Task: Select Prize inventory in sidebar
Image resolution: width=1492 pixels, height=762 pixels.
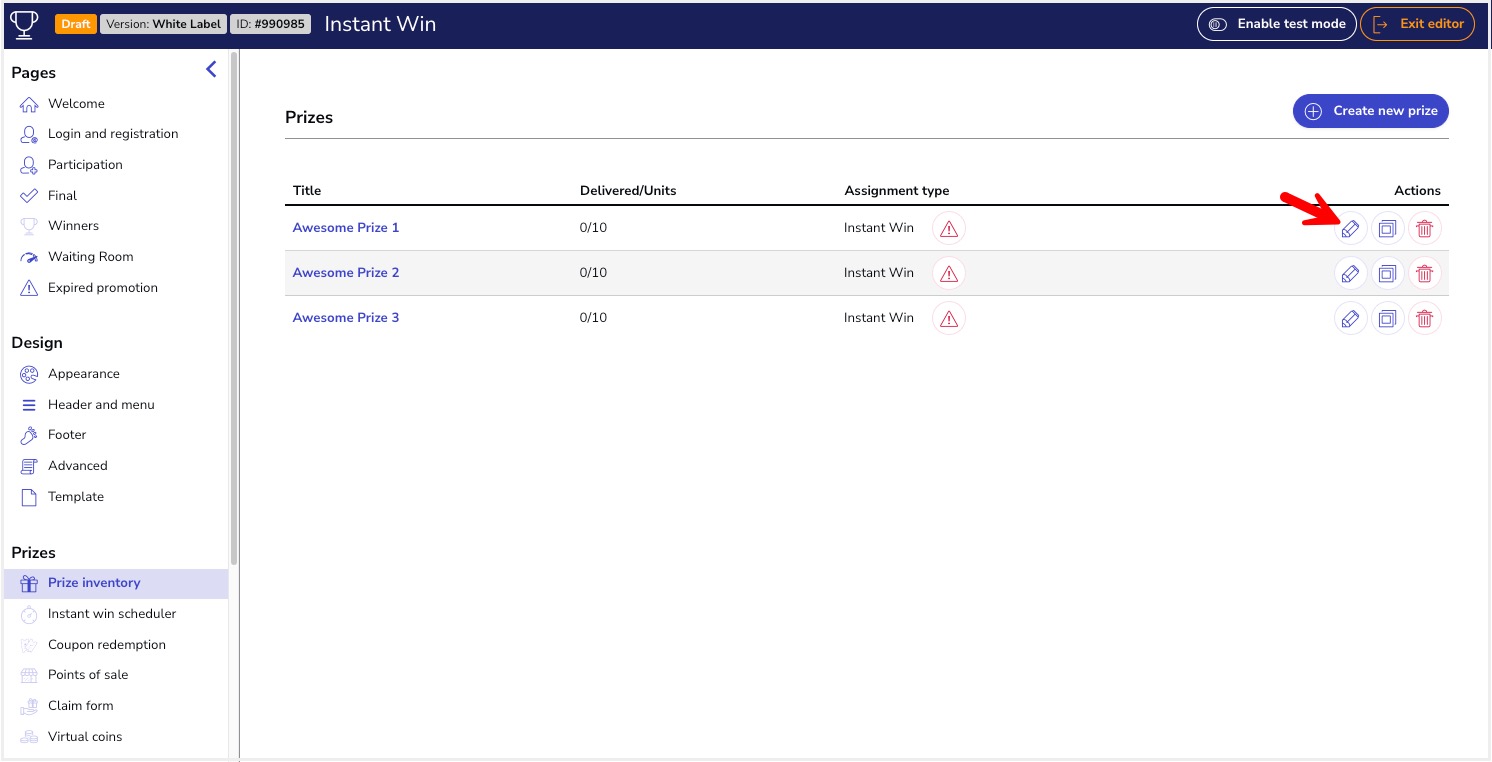Action: tap(116, 584)
